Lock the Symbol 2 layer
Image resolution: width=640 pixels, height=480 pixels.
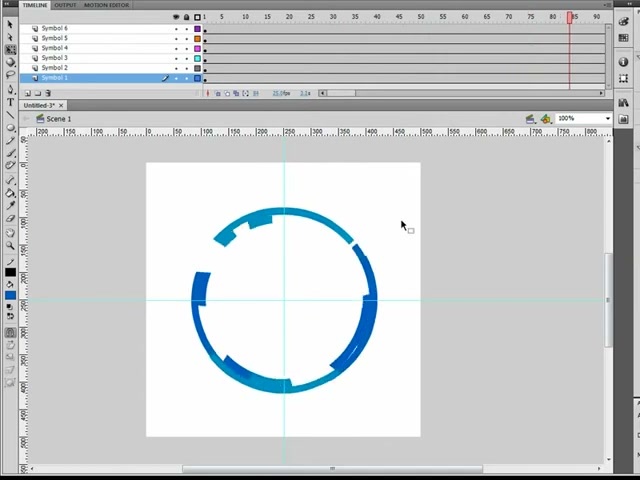click(187, 69)
